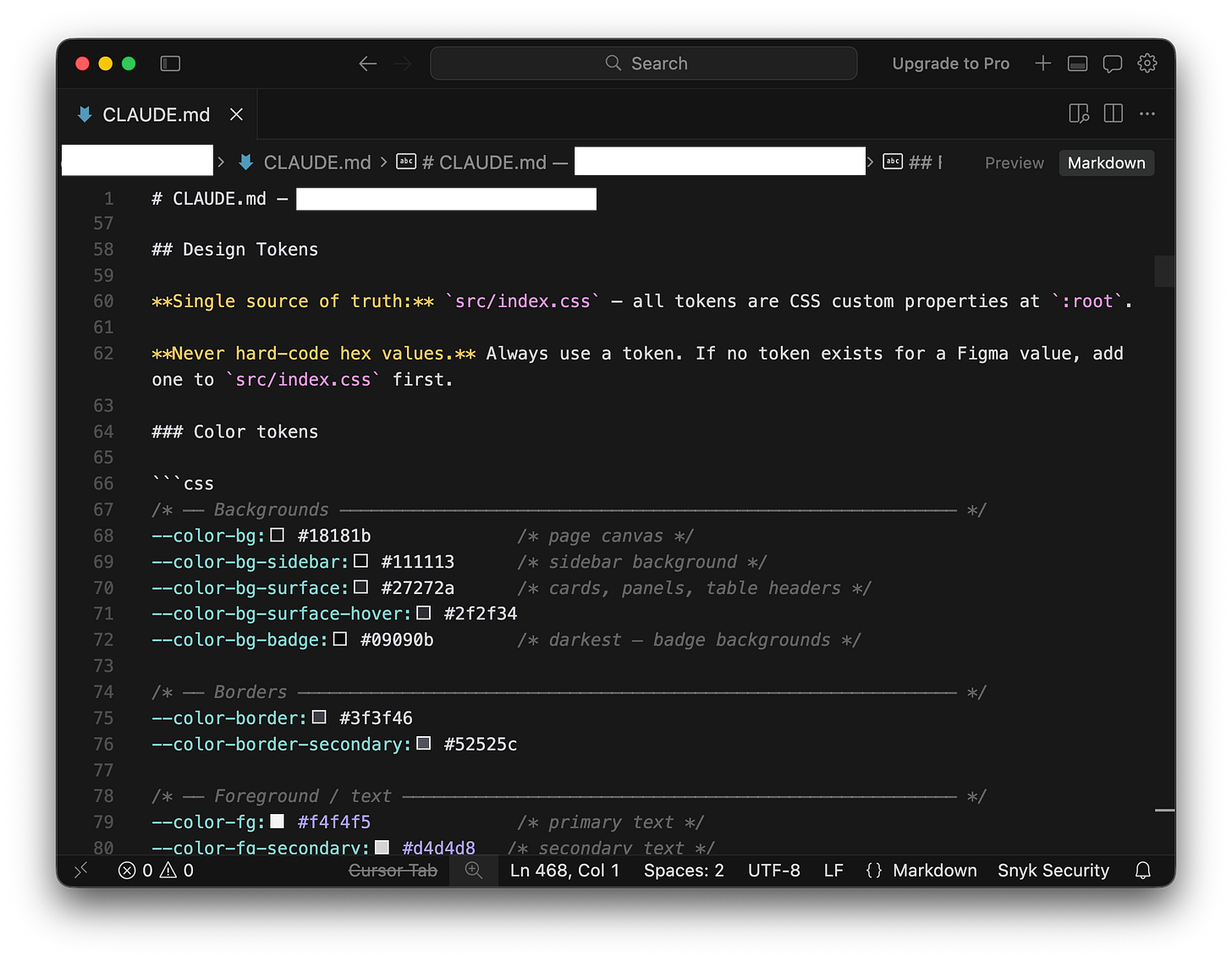Click the # CLAUDE.md heading breadcrumb
The height and width of the screenshot is (962, 1232).
tap(482, 162)
